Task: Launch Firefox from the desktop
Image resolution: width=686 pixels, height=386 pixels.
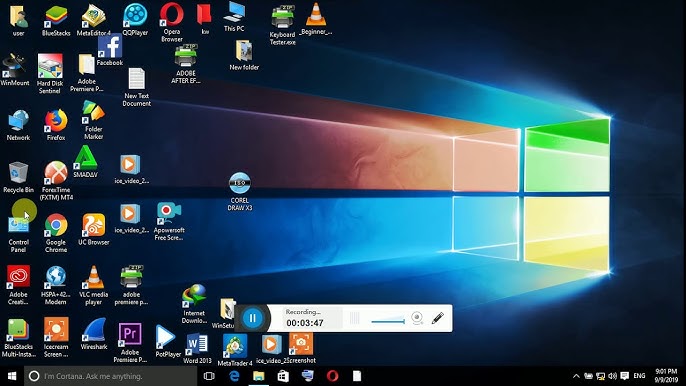Action: (x=56, y=126)
